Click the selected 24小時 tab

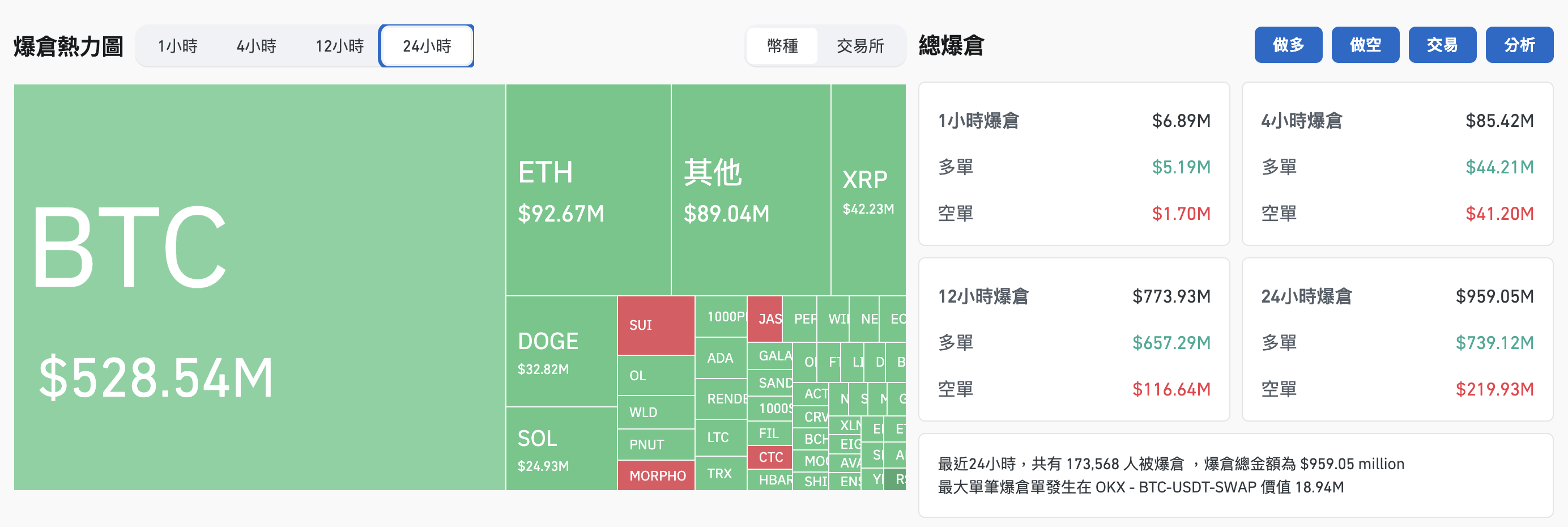[x=425, y=45]
